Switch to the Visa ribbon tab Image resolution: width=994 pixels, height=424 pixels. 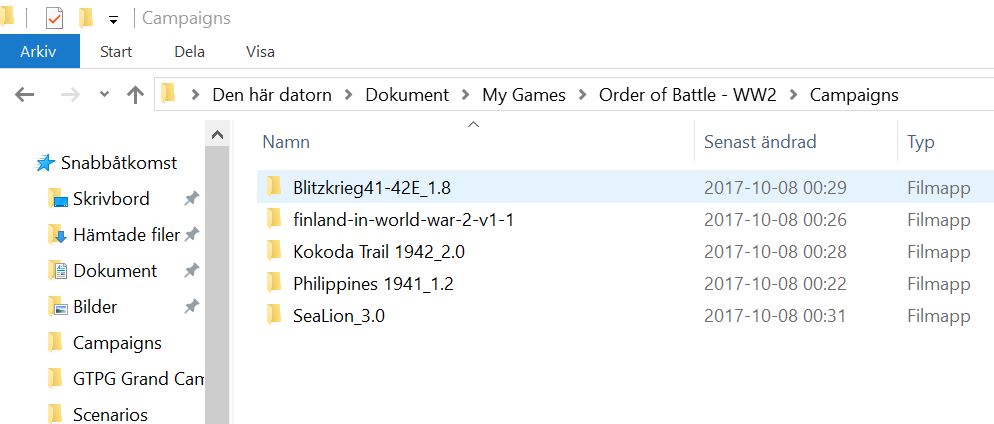(261, 52)
